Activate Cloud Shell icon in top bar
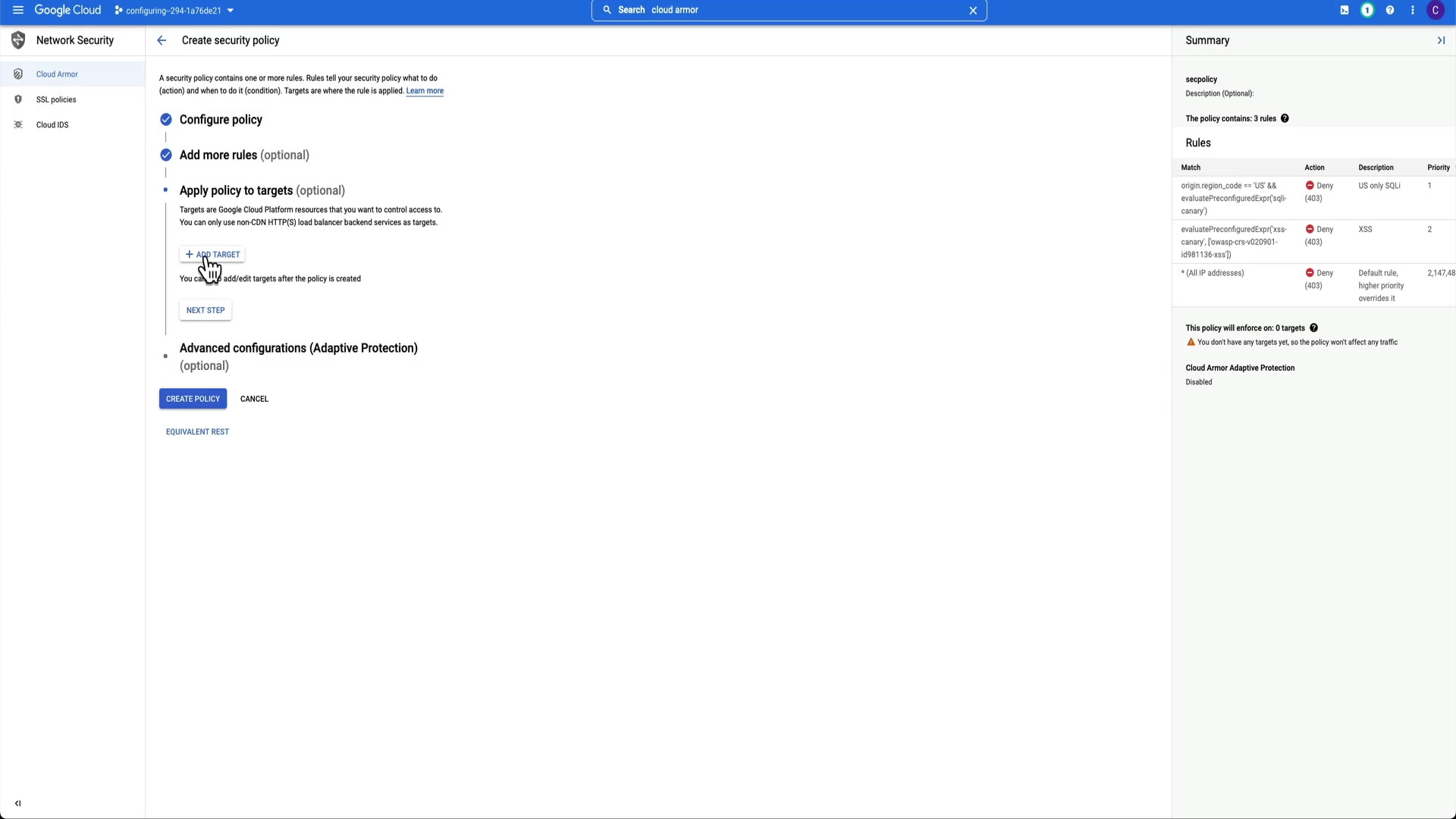The image size is (1456, 819). tap(1345, 10)
